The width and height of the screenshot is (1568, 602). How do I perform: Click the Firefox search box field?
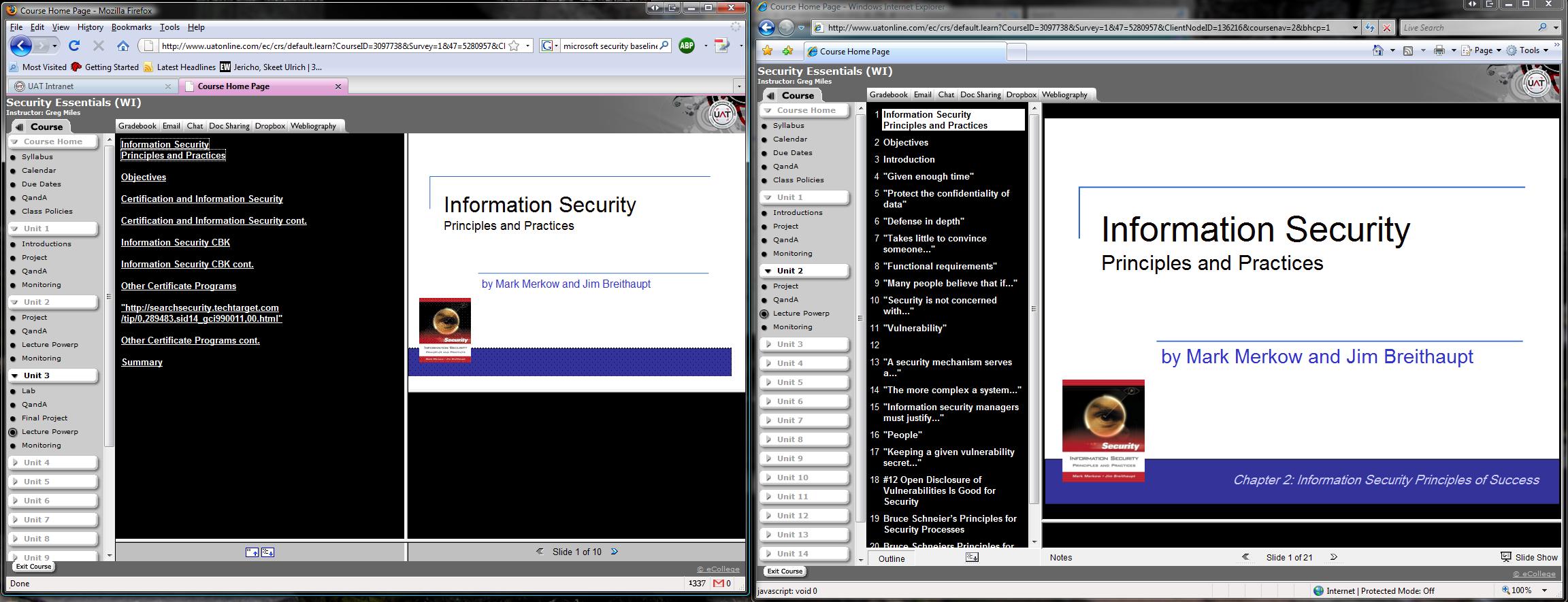click(610, 46)
